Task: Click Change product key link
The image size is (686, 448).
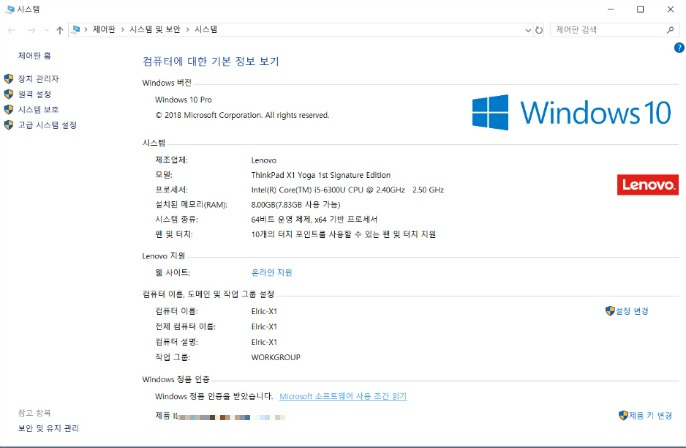Action: coord(650,416)
